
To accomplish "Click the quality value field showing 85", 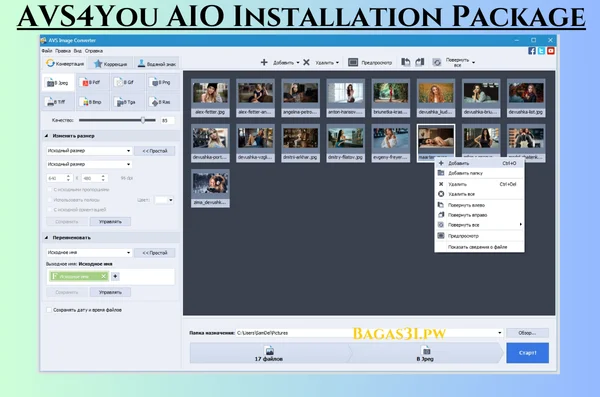I will point(167,120).
